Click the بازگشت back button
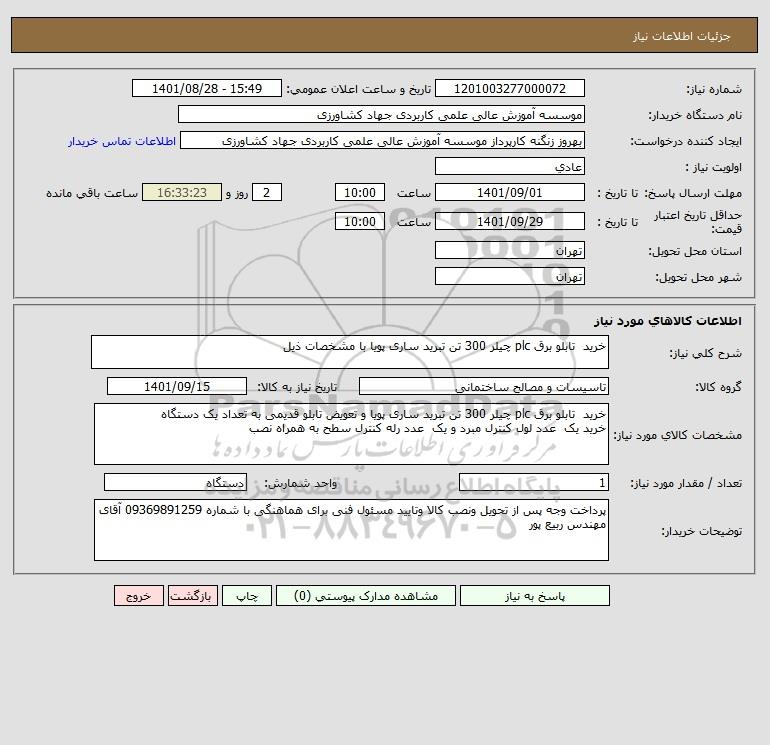Image resolution: width=770 pixels, height=745 pixels. click(192, 596)
